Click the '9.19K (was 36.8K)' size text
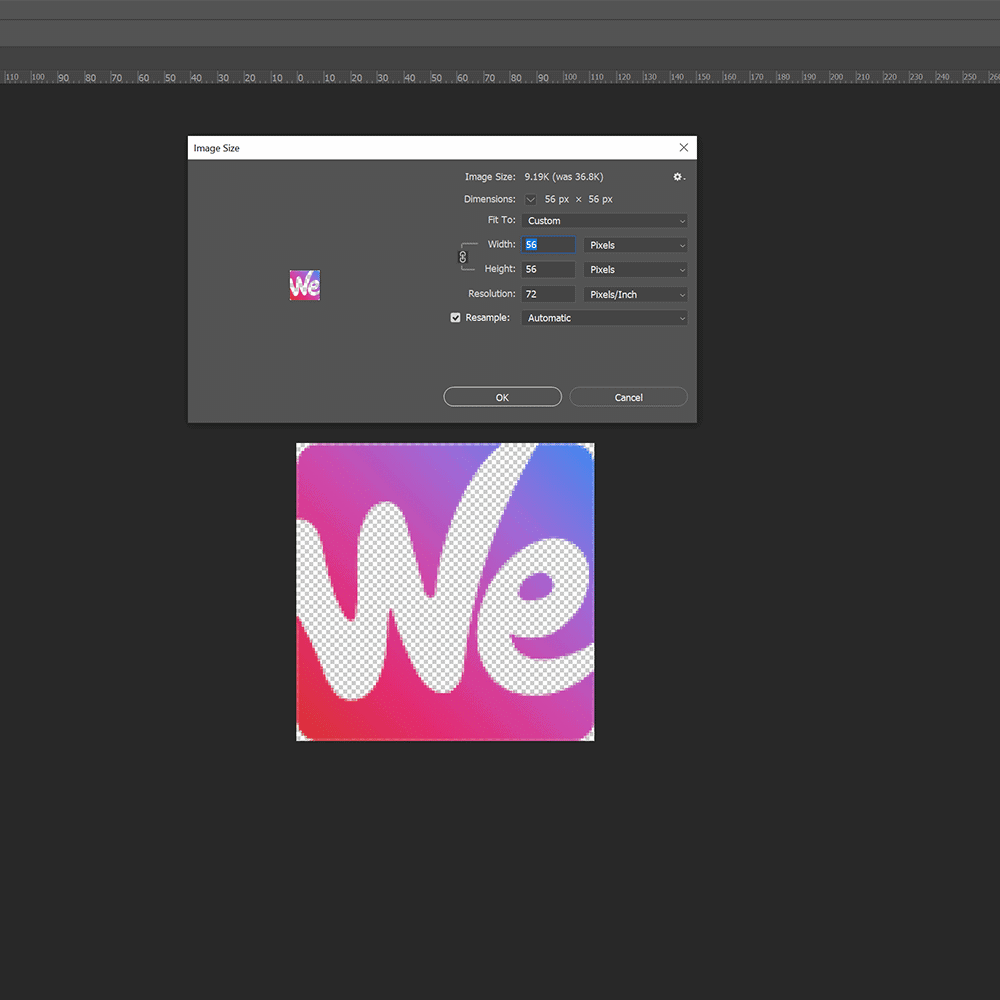The height and width of the screenshot is (1000, 1000). click(564, 177)
